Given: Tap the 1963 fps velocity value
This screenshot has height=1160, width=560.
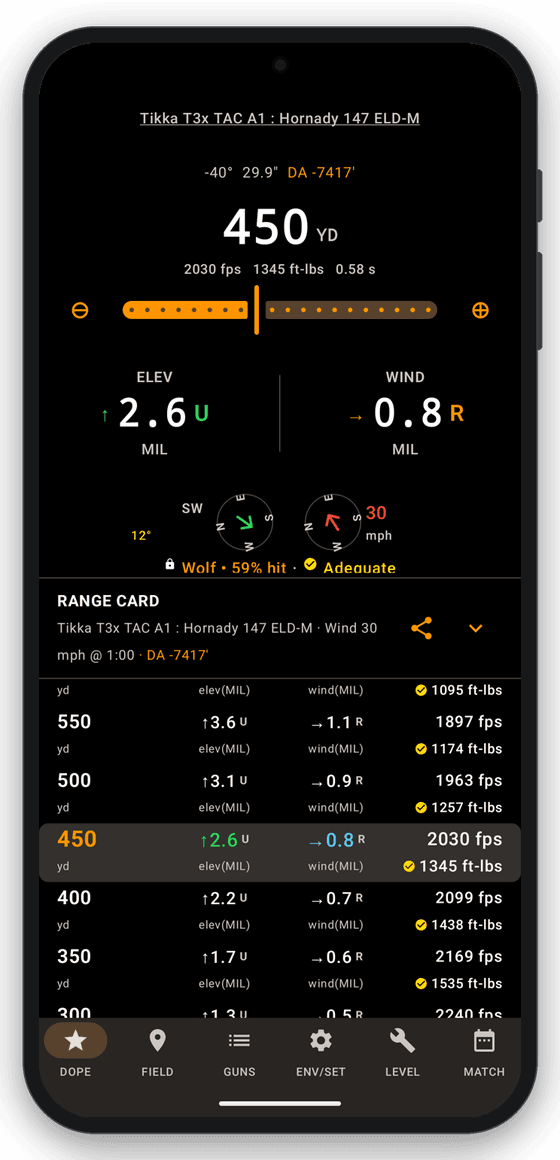Looking at the screenshot, I should 469,780.
